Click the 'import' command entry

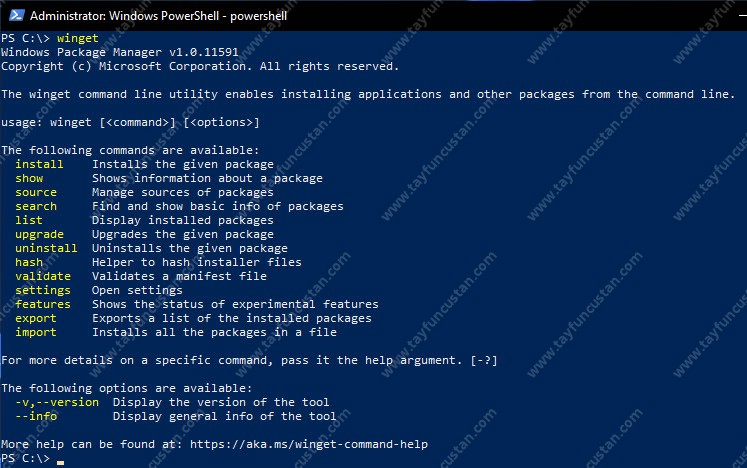pos(36,332)
